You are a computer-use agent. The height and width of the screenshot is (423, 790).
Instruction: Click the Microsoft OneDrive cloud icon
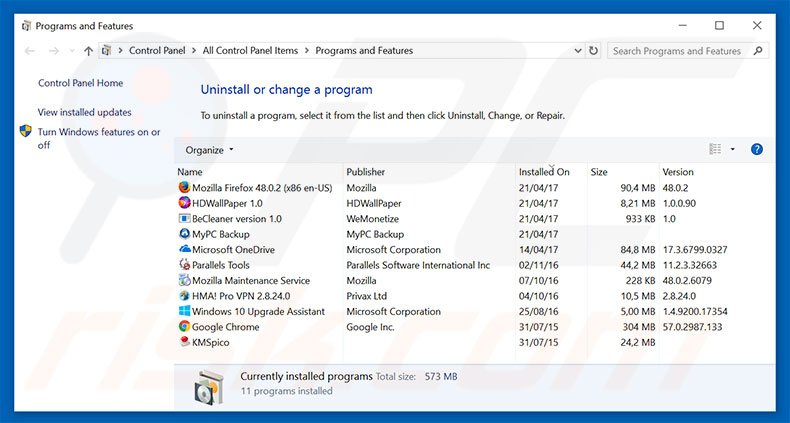pos(184,249)
